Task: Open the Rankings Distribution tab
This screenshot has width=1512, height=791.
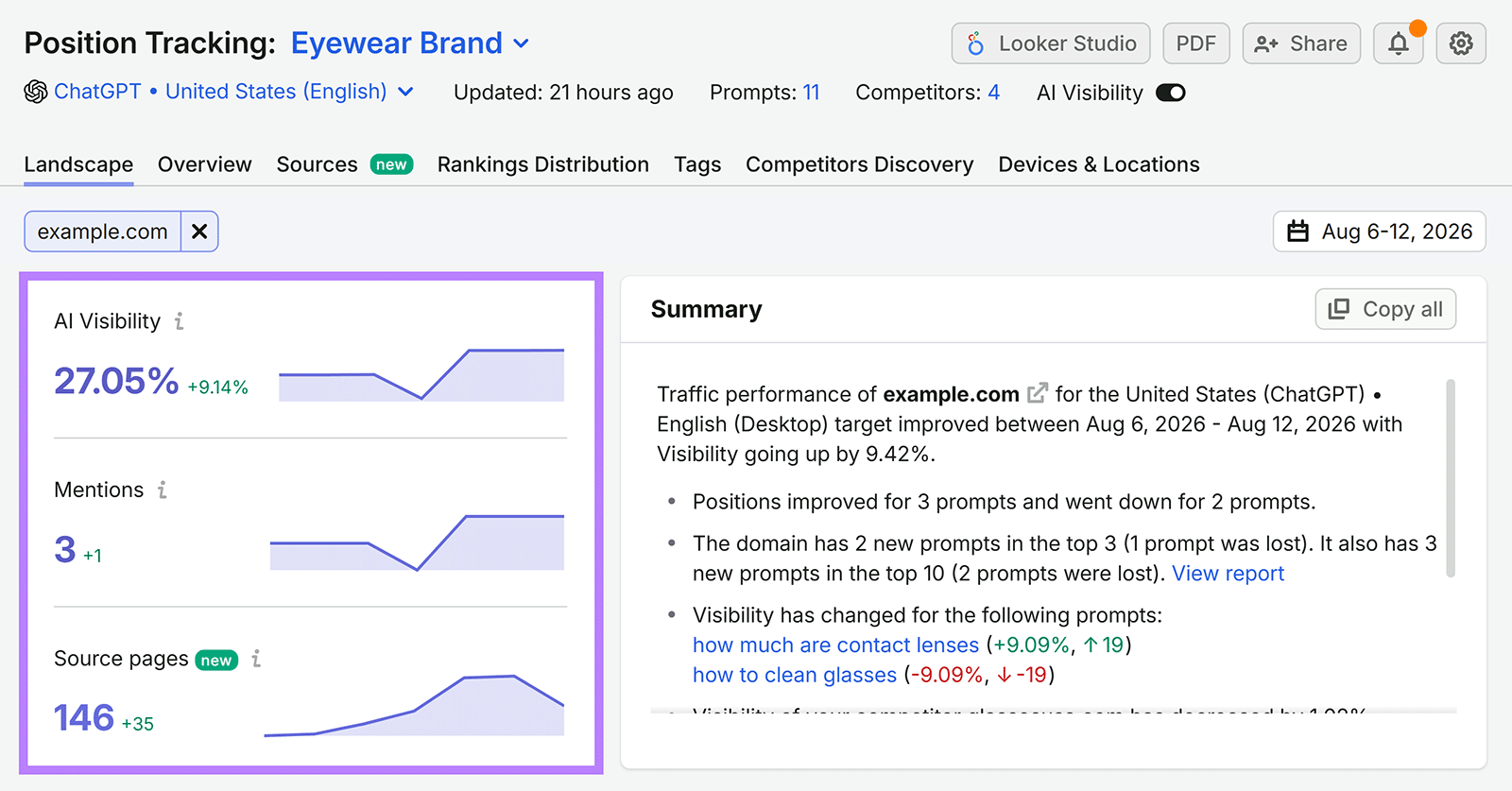Action: point(543,164)
